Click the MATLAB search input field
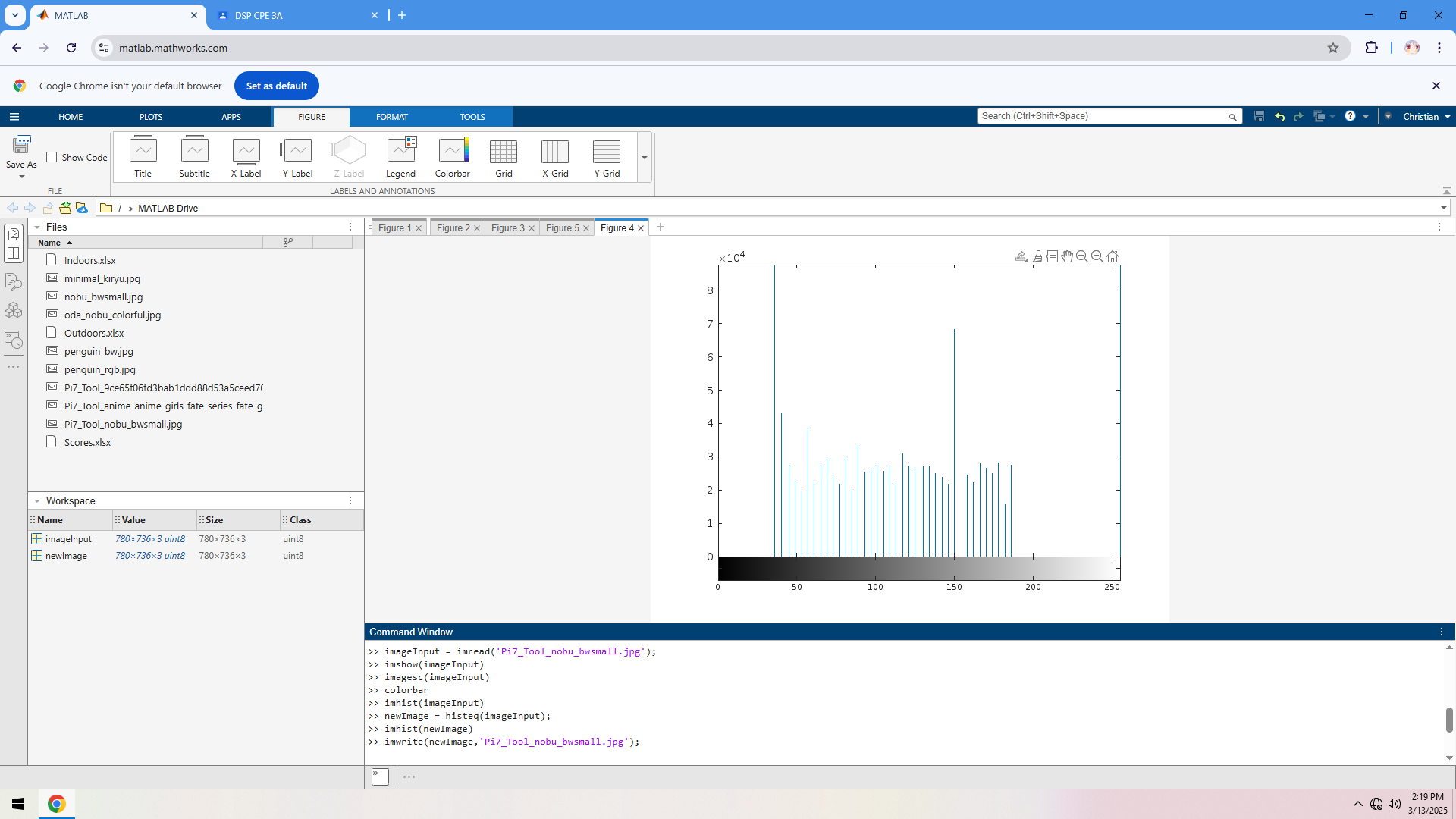The image size is (1456, 819). coord(1103,116)
